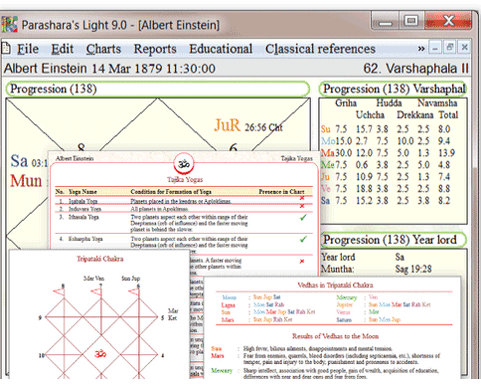
Task: Open the Charts menu
Action: [104, 49]
